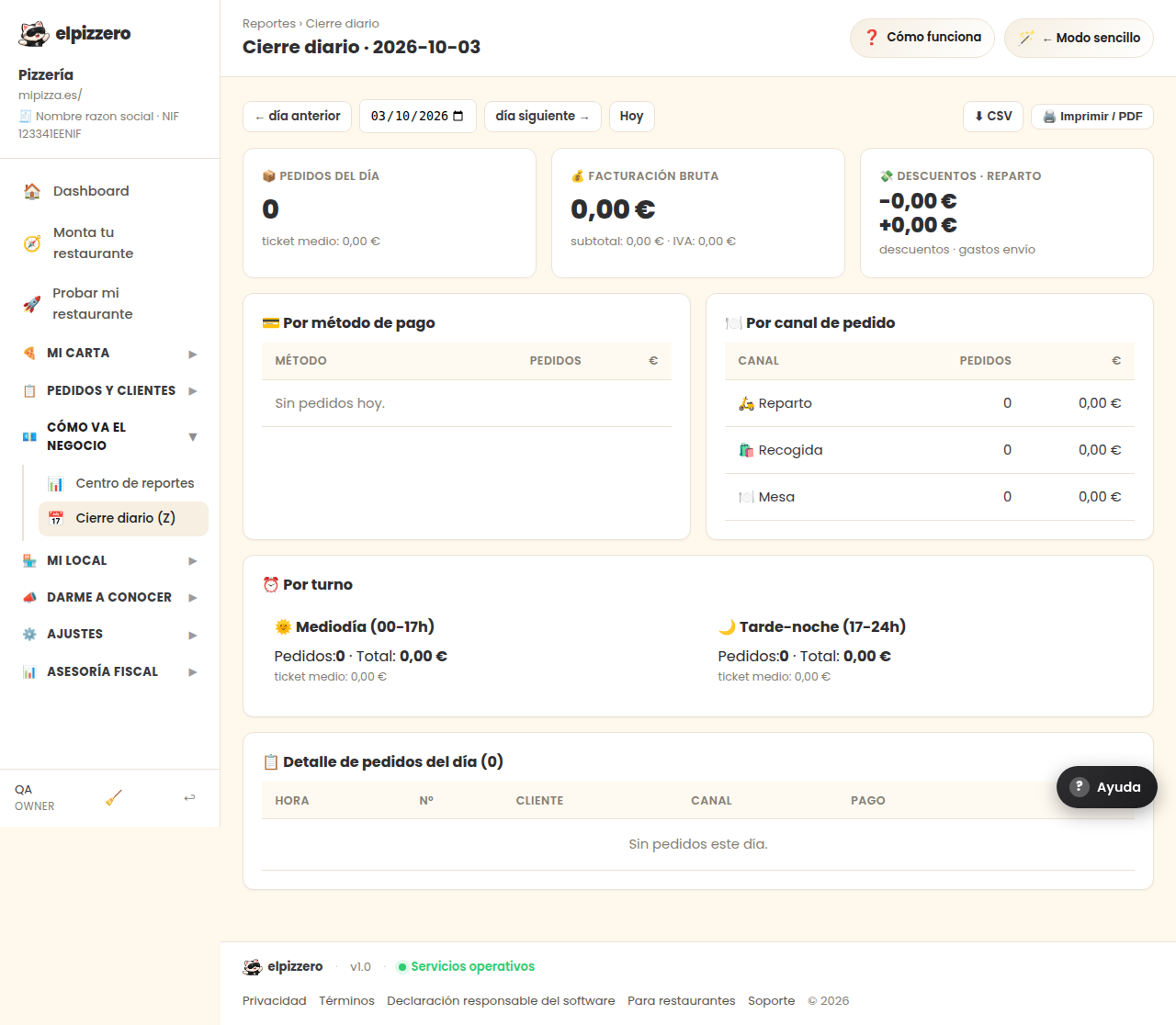Open Monta tu restaurante

click(110, 243)
